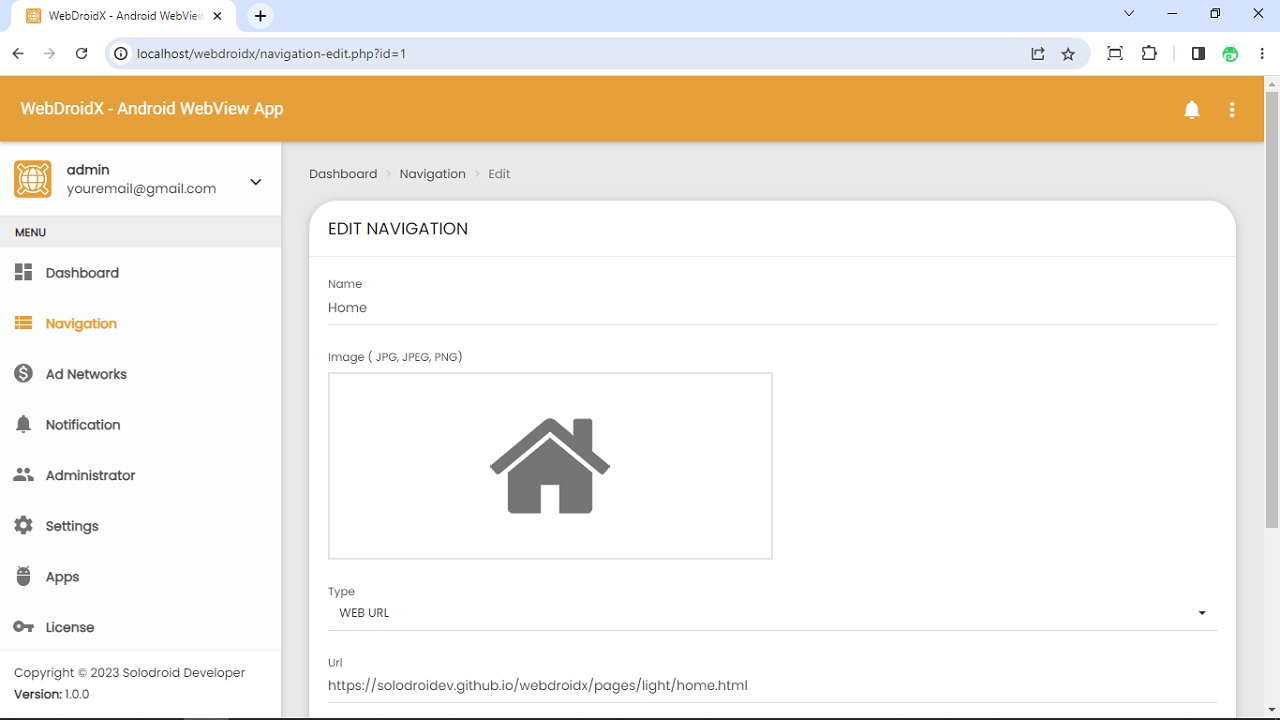Click the License key icon
This screenshot has width=1280, height=720.
coord(24,627)
